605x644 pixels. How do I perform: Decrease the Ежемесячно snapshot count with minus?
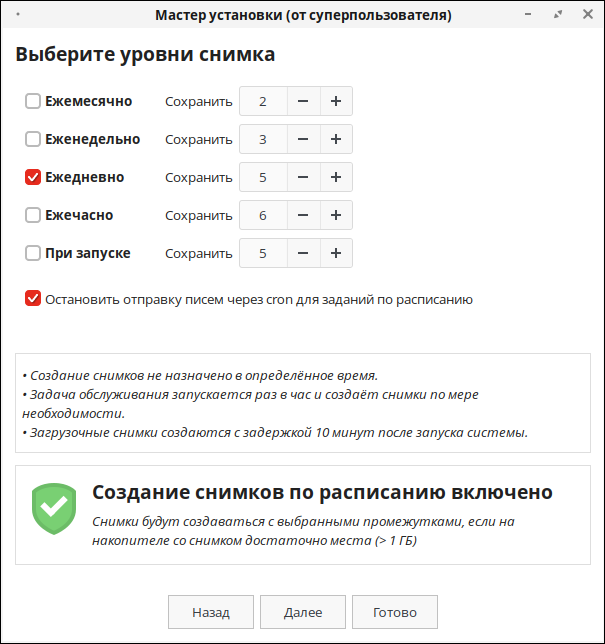coord(303,101)
